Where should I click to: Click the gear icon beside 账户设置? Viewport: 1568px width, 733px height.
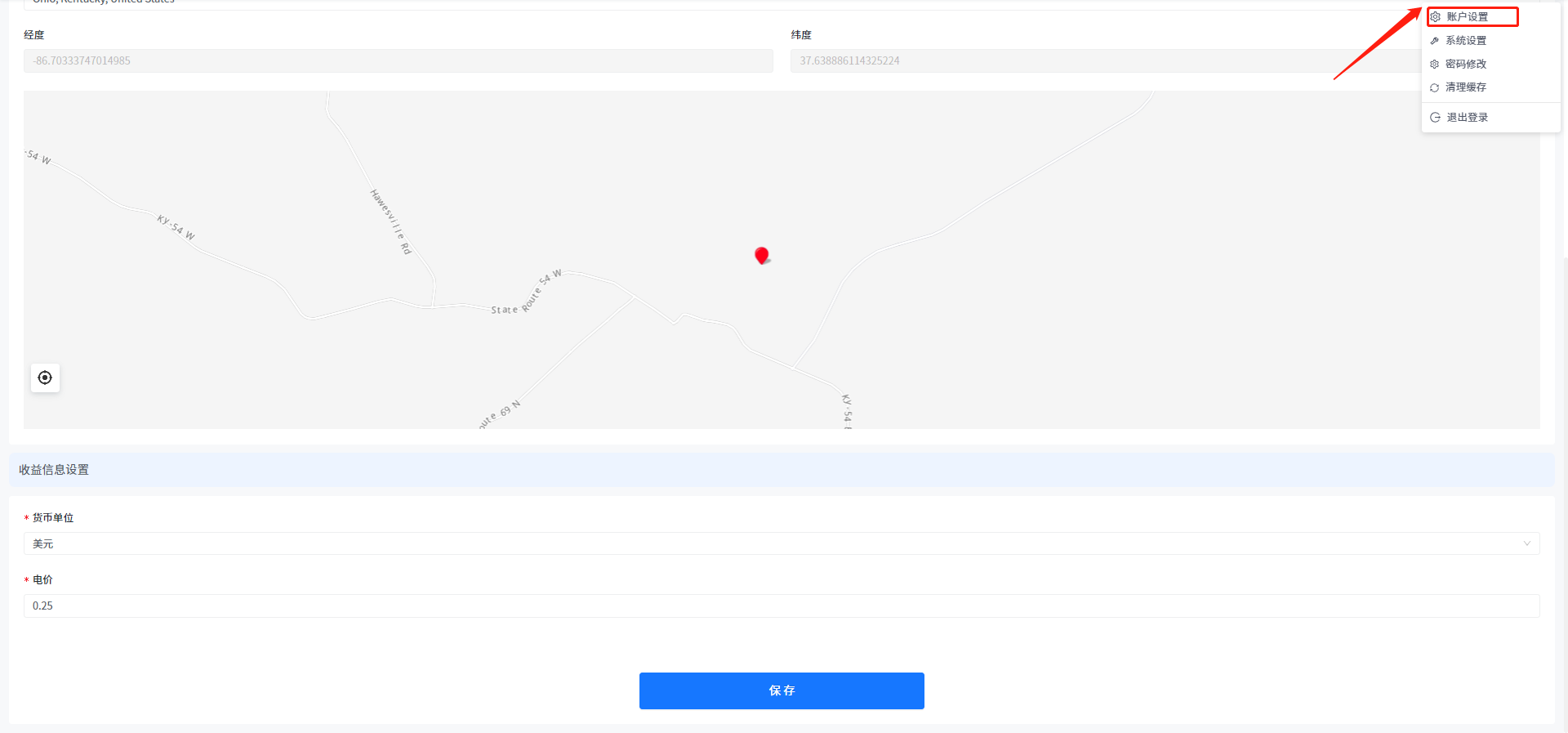coord(1435,17)
